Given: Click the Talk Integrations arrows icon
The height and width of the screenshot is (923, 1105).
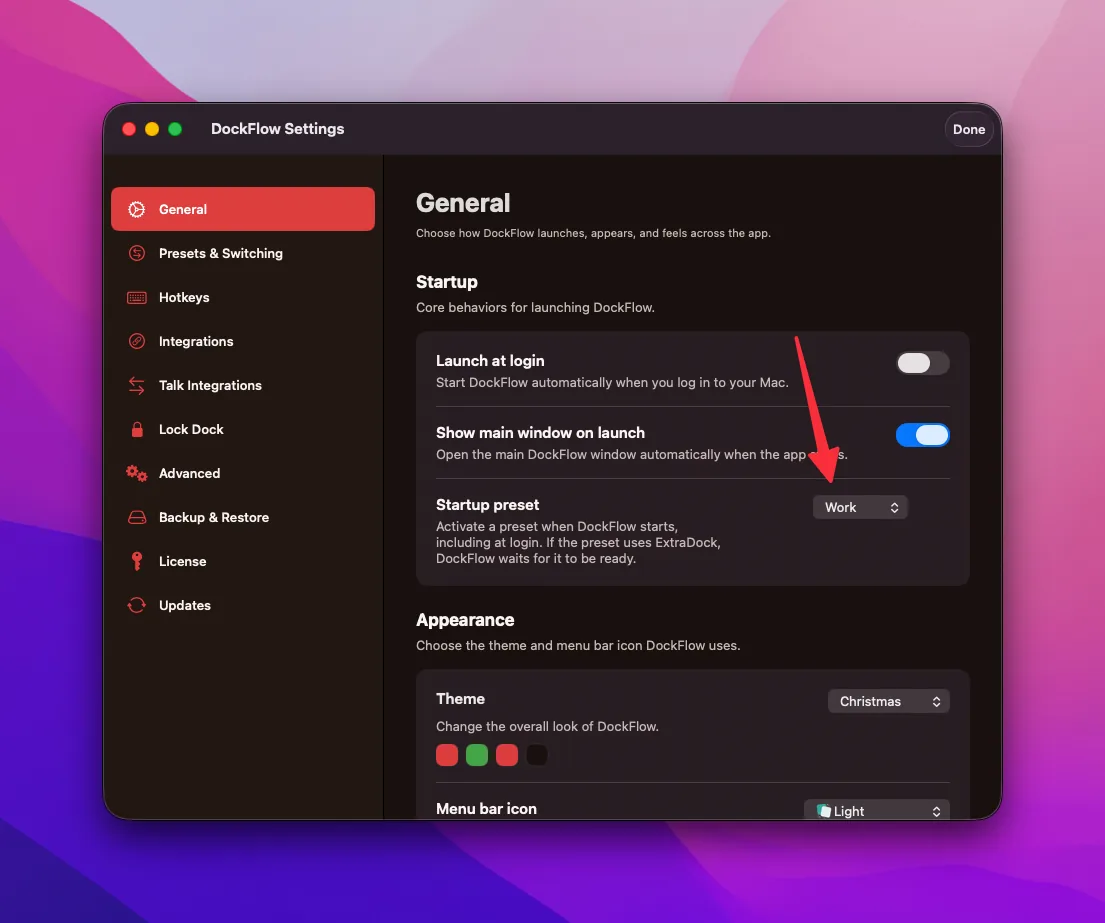Looking at the screenshot, I should [x=137, y=385].
